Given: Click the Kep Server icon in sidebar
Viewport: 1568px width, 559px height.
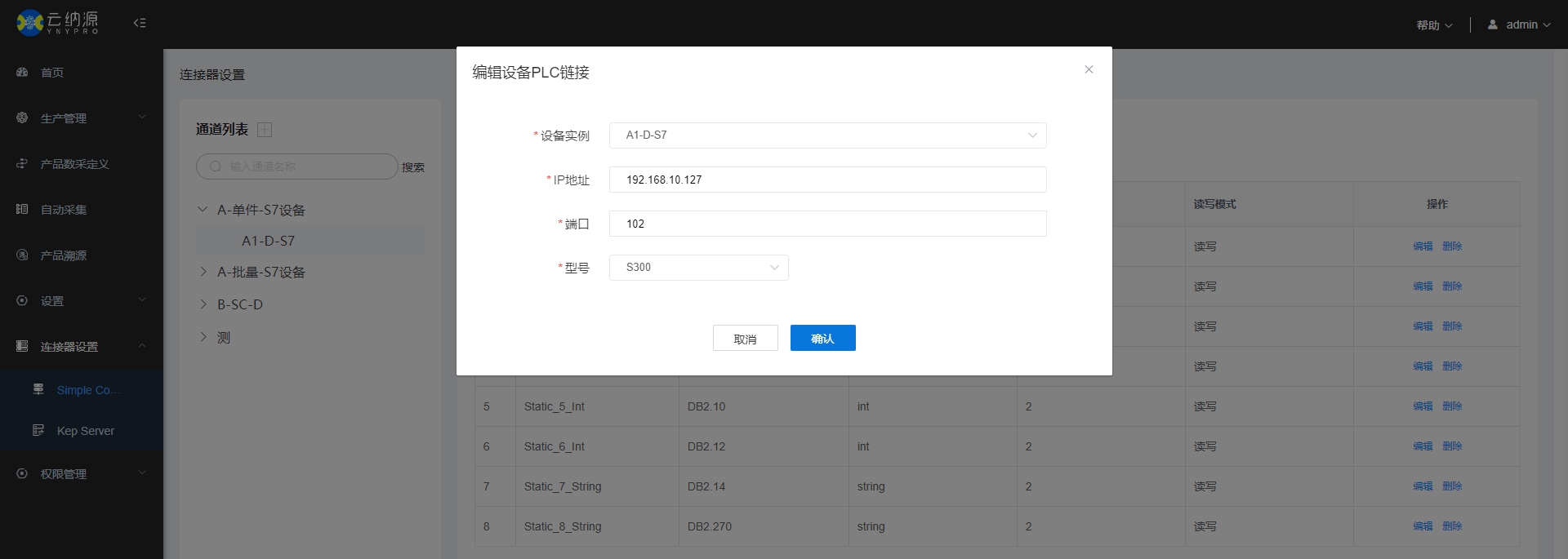Looking at the screenshot, I should click(38, 430).
